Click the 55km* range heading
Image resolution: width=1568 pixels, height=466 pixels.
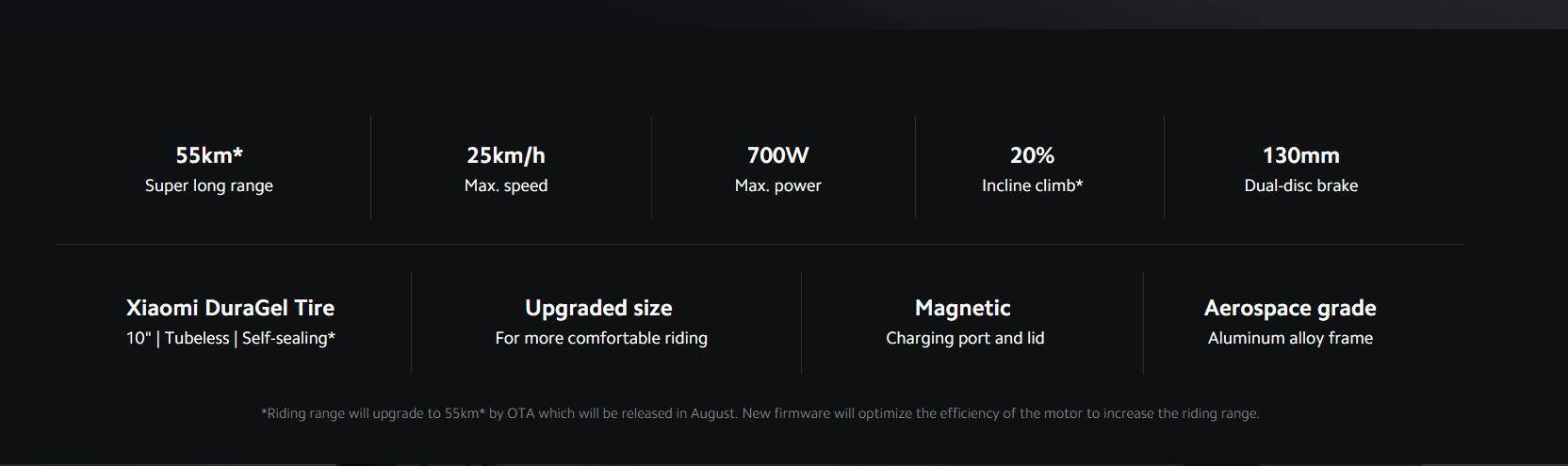click(x=209, y=155)
